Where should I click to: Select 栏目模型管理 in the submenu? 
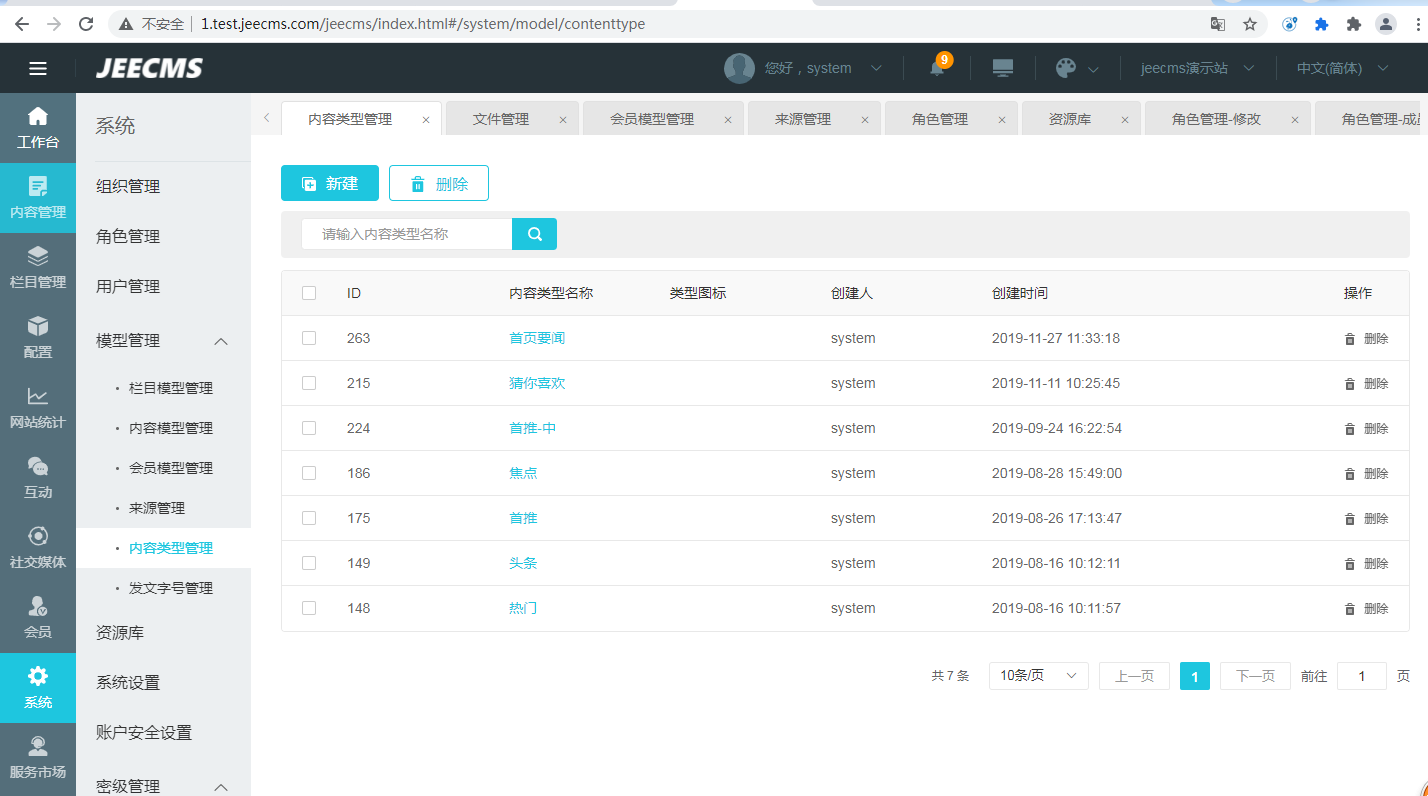click(171, 388)
